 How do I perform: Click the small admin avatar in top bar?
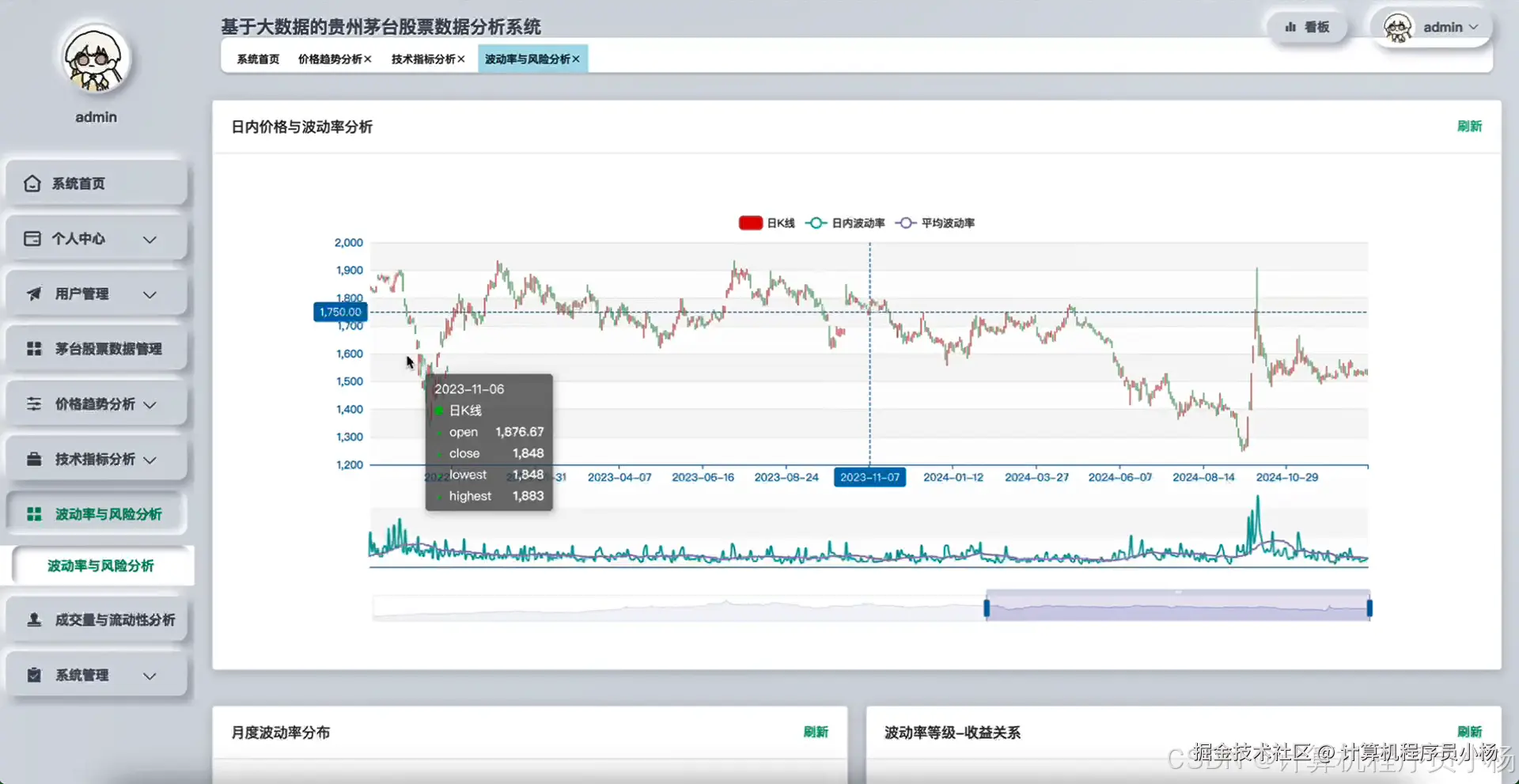(1398, 28)
